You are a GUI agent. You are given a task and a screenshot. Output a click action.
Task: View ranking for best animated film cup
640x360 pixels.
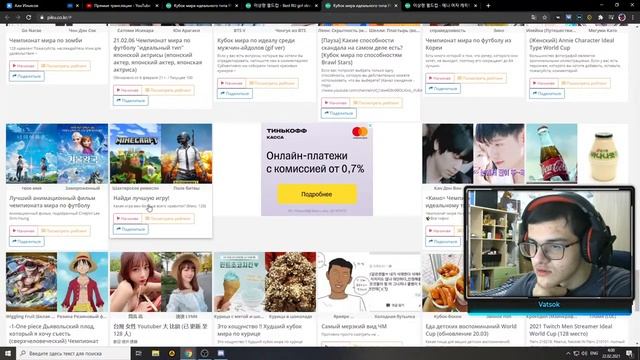click(x=64, y=231)
